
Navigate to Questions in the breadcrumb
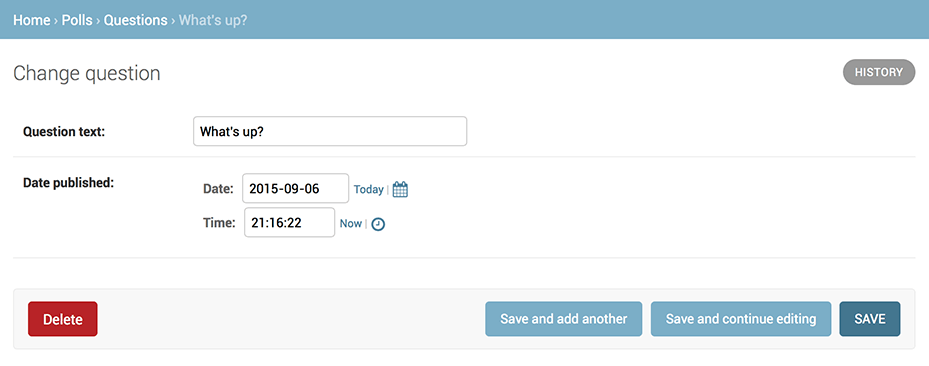(x=136, y=20)
